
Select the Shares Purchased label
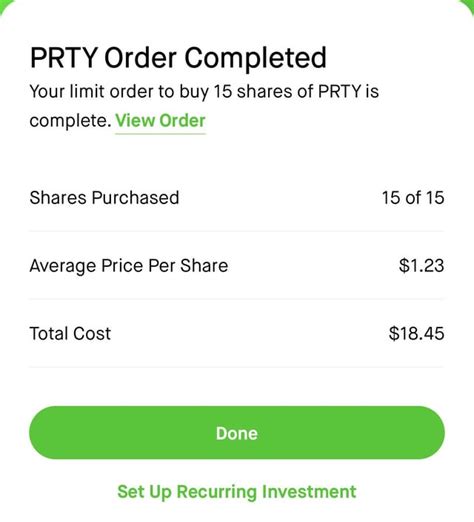tap(104, 197)
